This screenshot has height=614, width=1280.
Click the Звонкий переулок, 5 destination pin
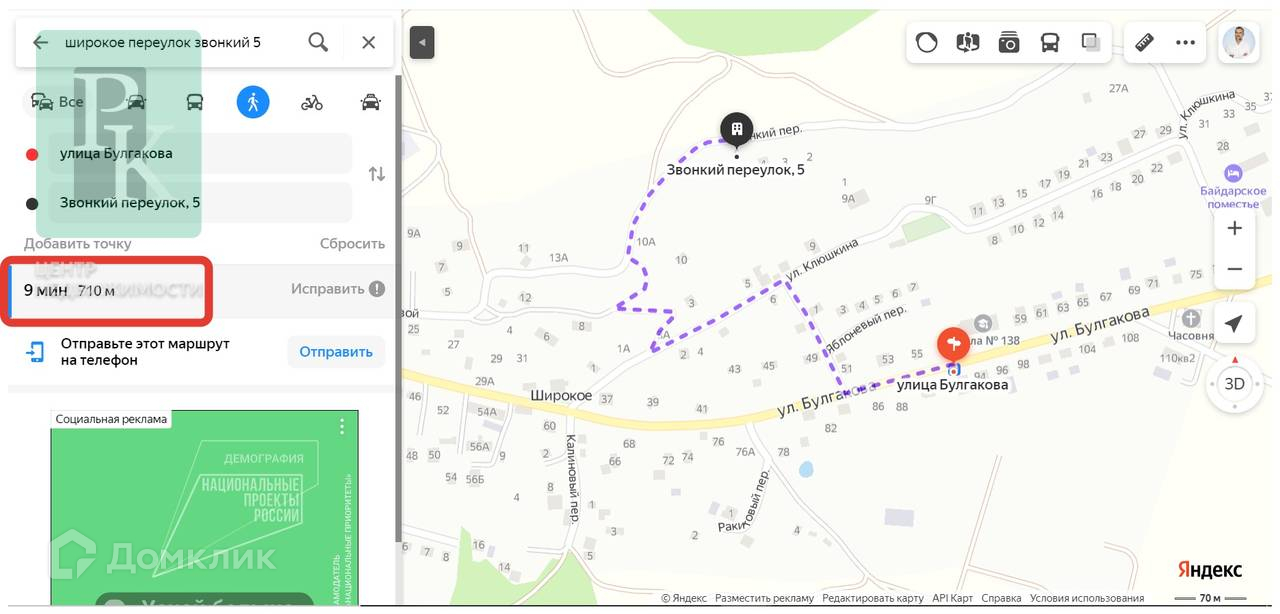click(x=737, y=129)
